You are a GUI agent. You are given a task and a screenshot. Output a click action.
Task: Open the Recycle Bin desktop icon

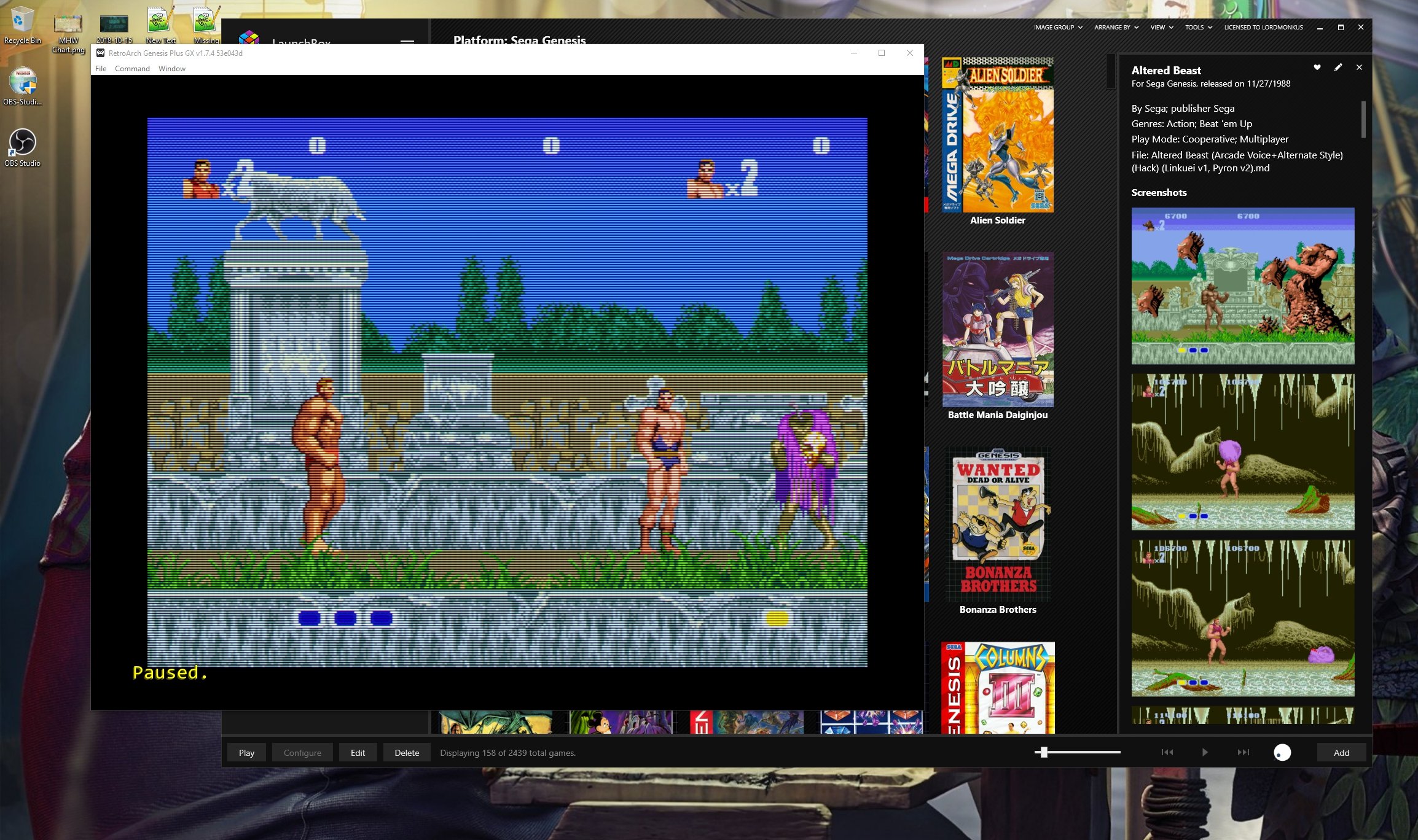coord(22,25)
